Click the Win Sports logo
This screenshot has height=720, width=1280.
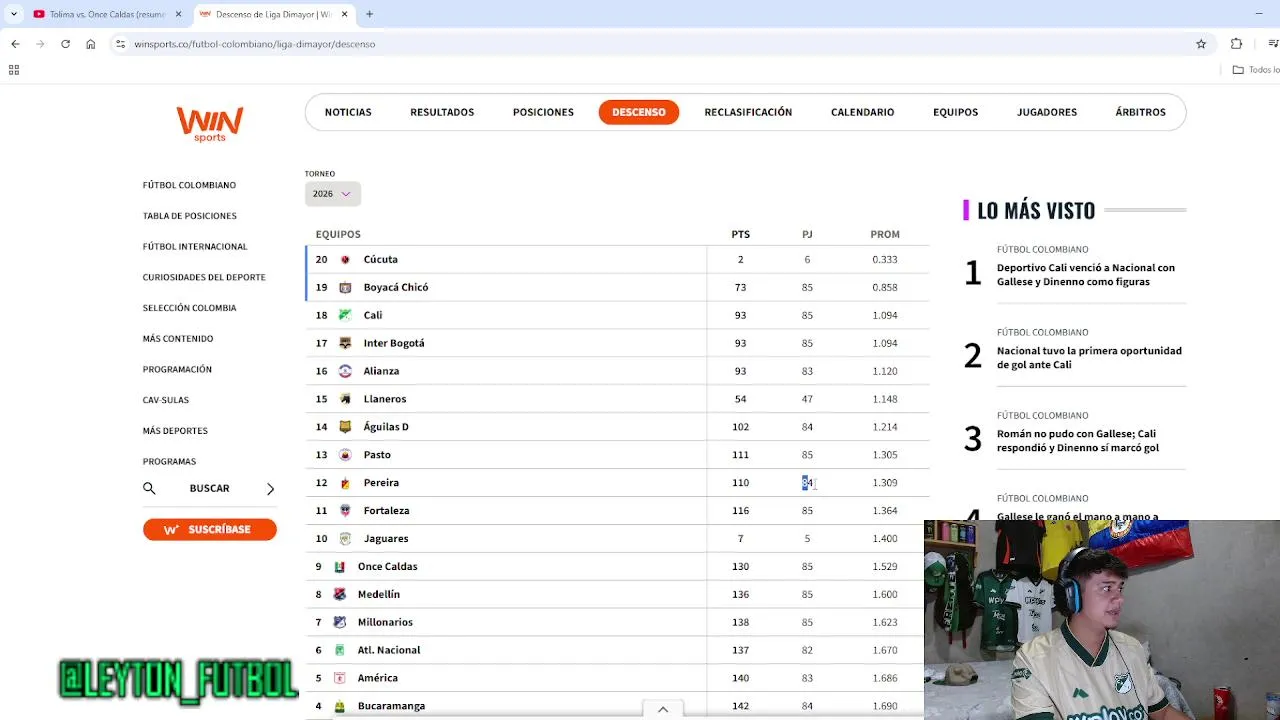point(209,124)
